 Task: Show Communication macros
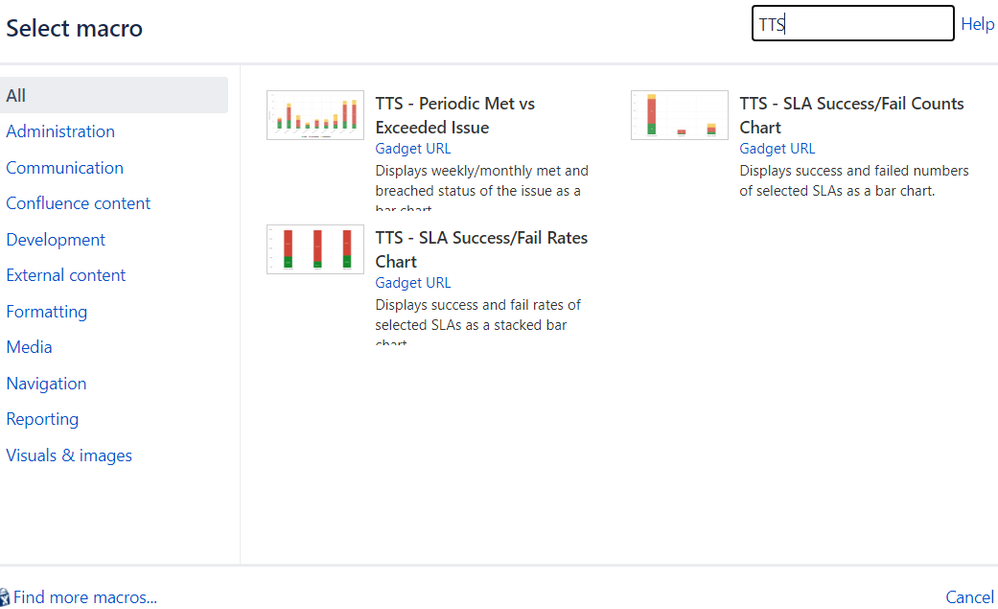point(65,168)
